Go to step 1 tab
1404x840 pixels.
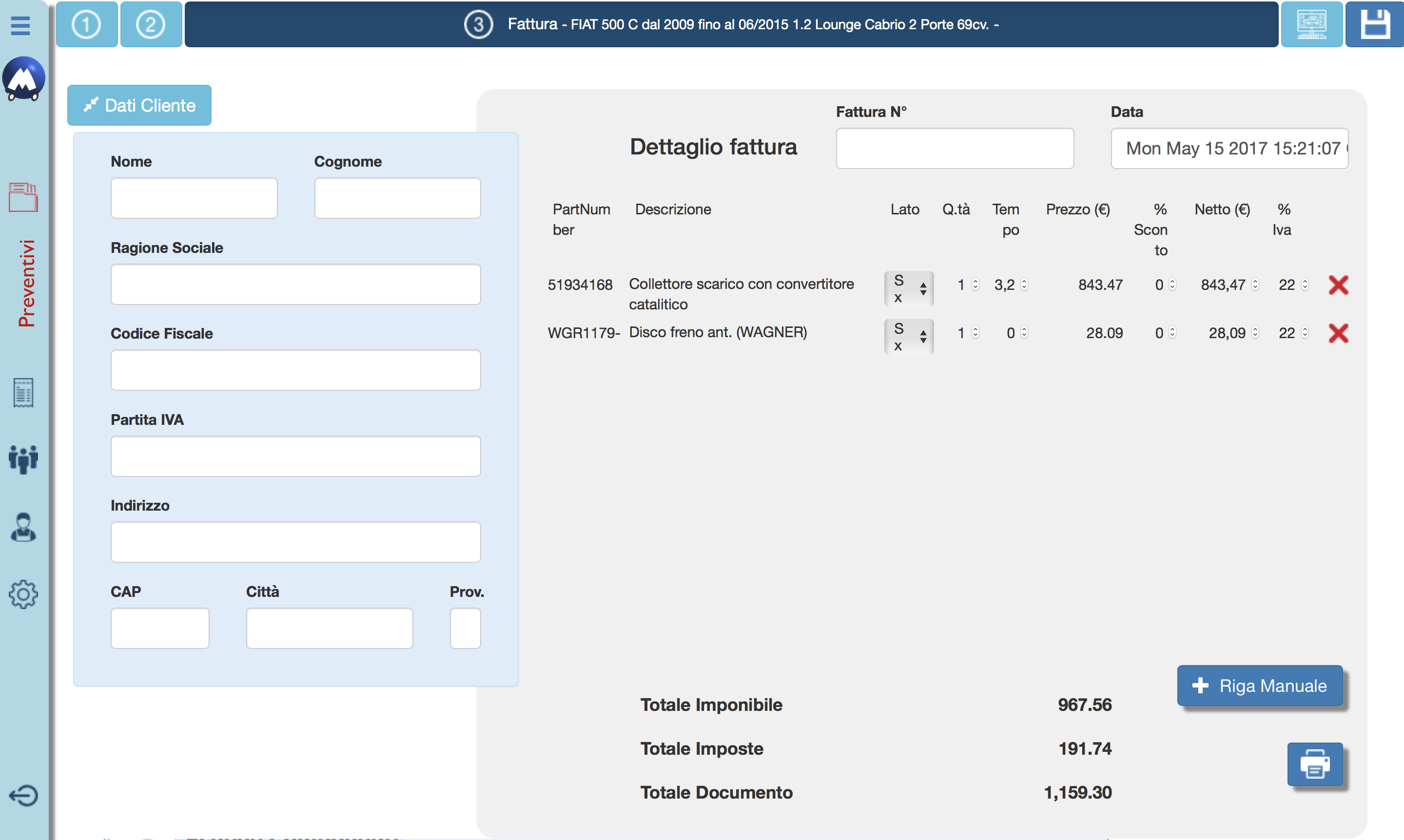(87, 24)
